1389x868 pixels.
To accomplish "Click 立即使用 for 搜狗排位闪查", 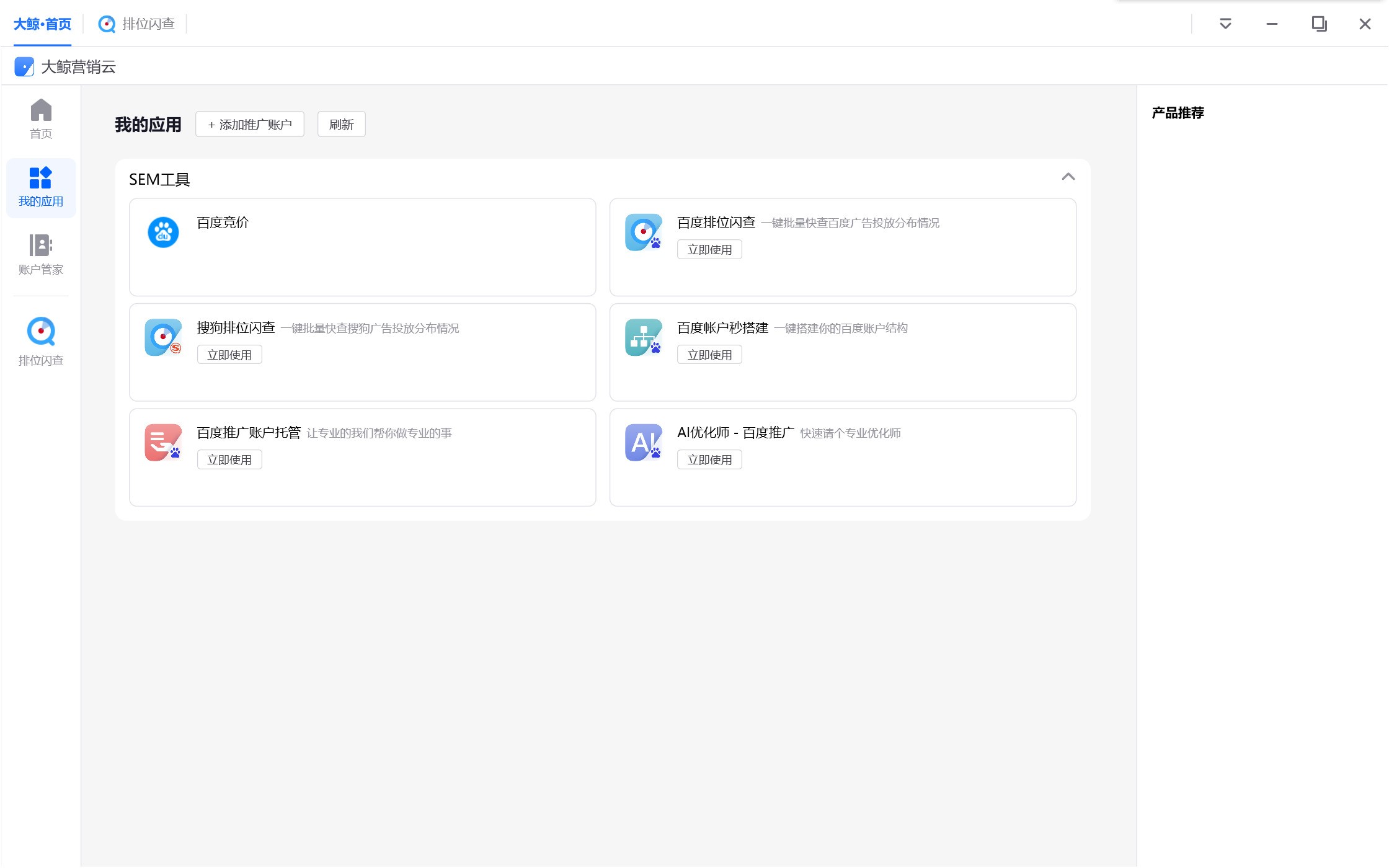I will pyautogui.click(x=229, y=355).
